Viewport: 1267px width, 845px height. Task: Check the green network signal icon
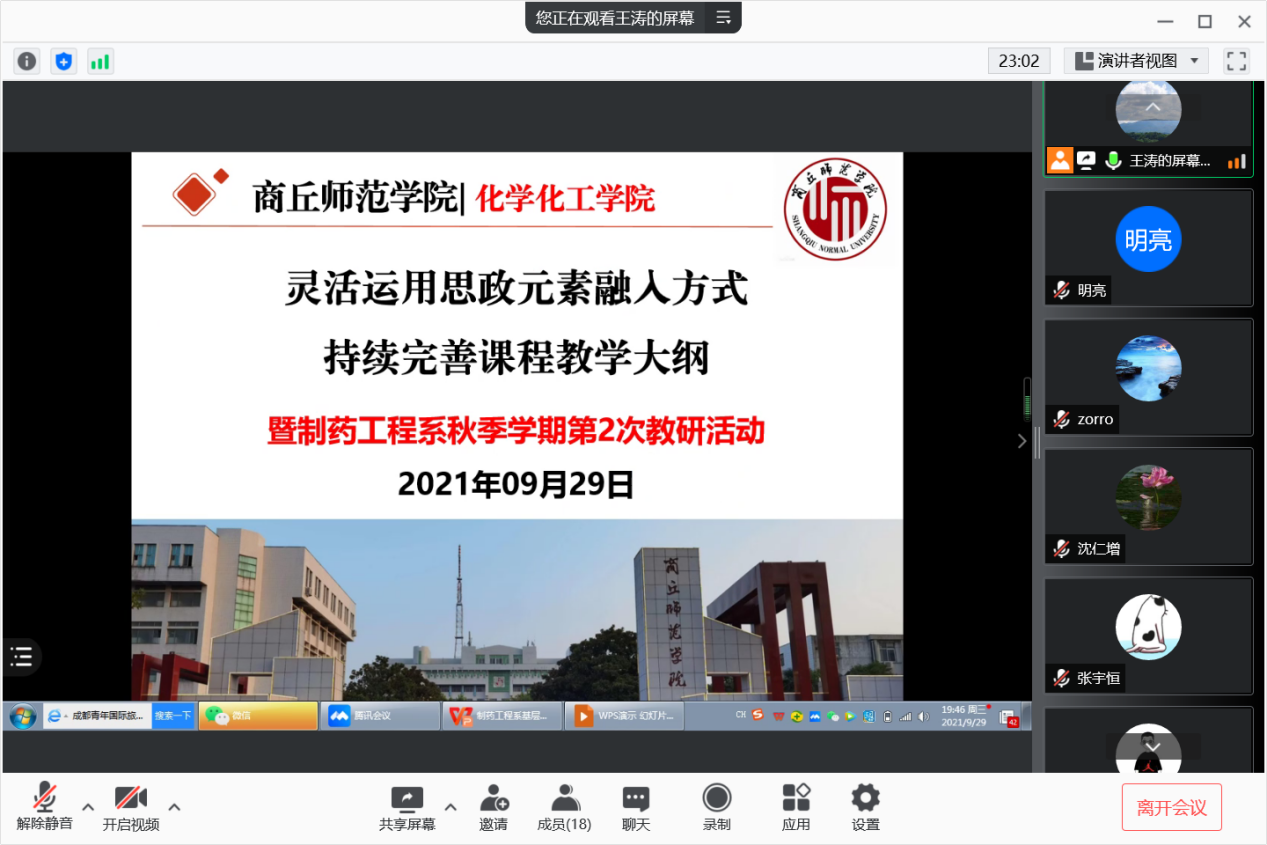(x=100, y=61)
